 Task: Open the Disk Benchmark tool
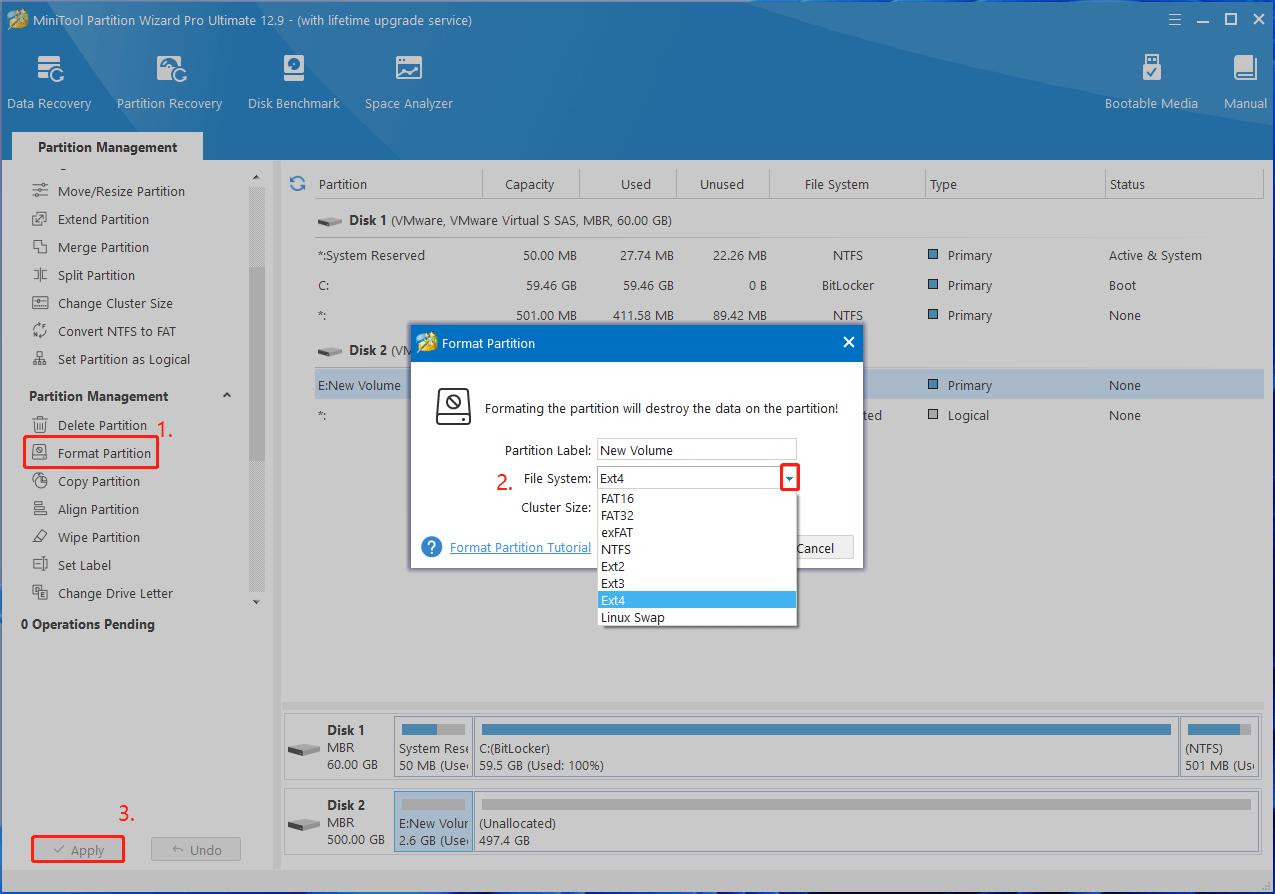[293, 82]
